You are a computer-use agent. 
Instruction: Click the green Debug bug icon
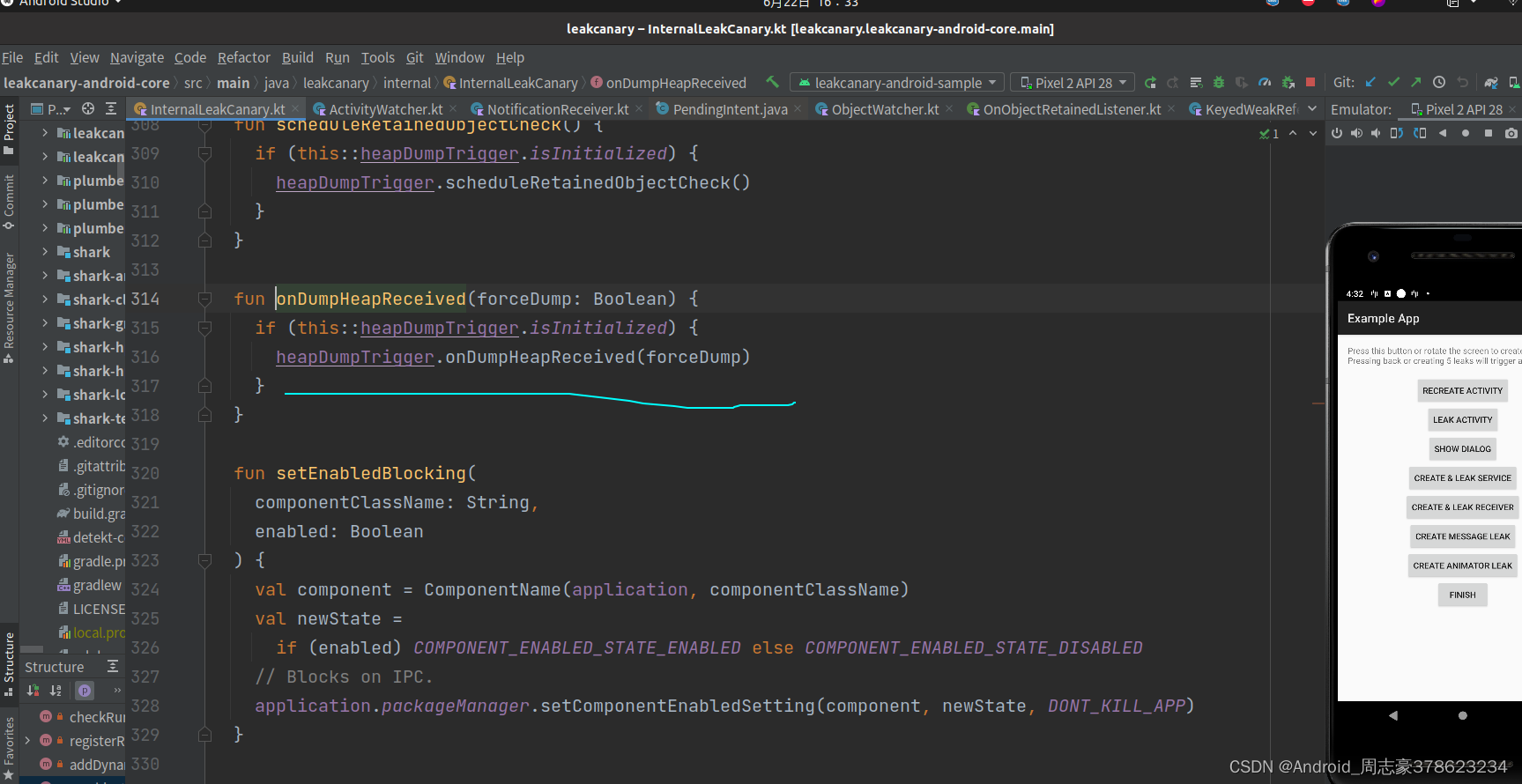pyautogui.click(x=1219, y=82)
